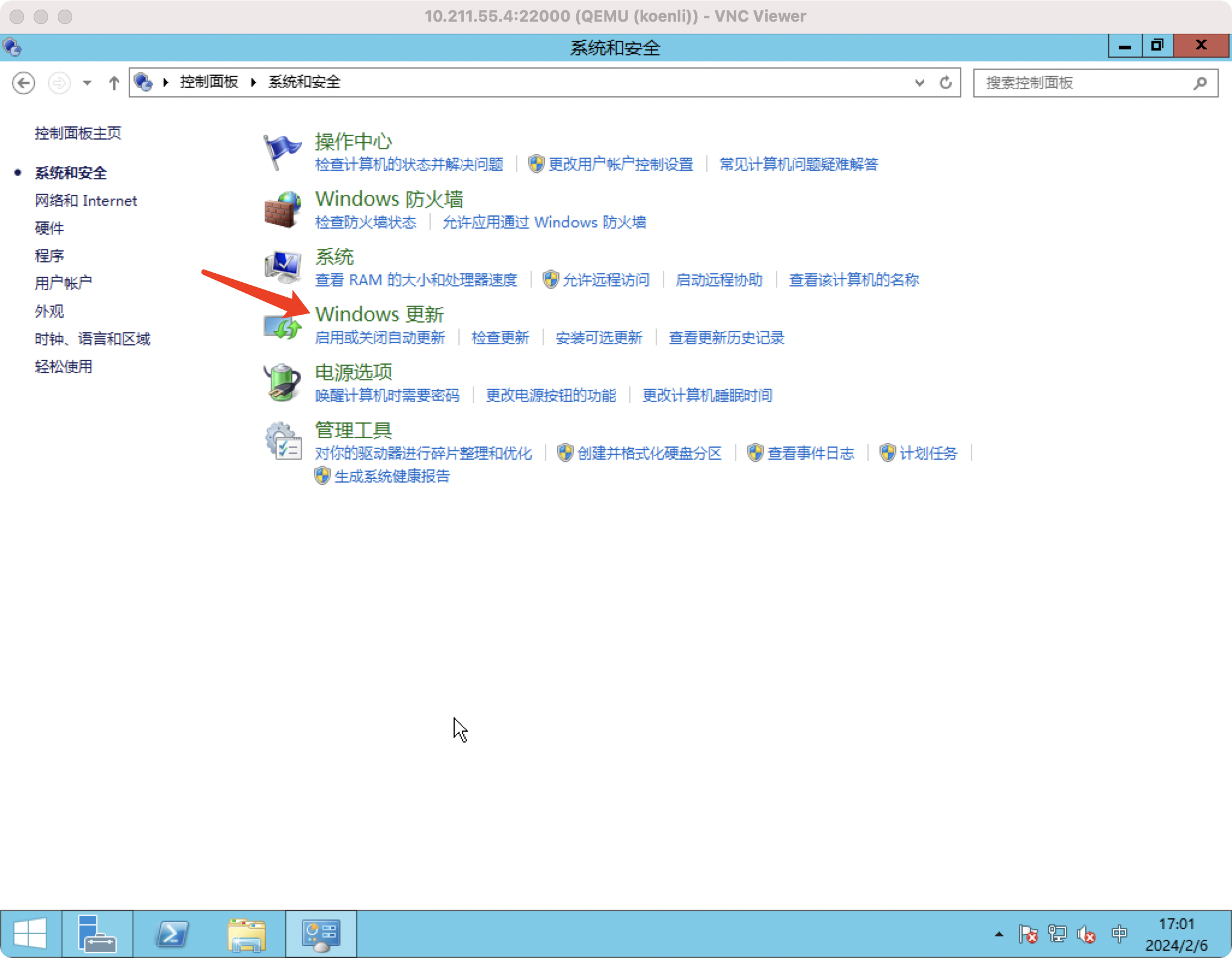Open PowerShell from the taskbar
The width and height of the screenshot is (1232, 958).
(172, 934)
